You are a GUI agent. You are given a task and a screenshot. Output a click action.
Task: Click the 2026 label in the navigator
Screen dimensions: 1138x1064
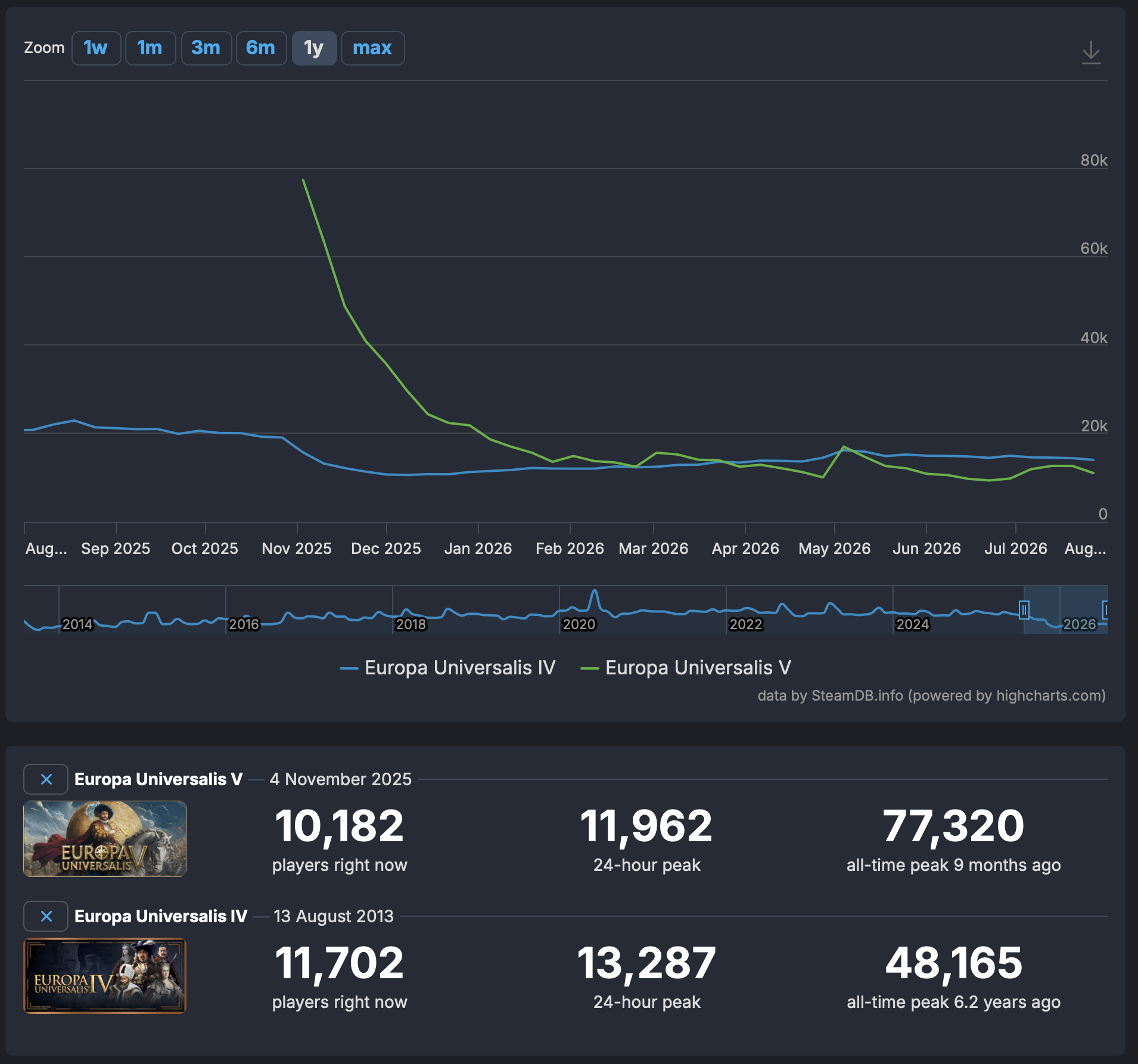tap(1080, 624)
